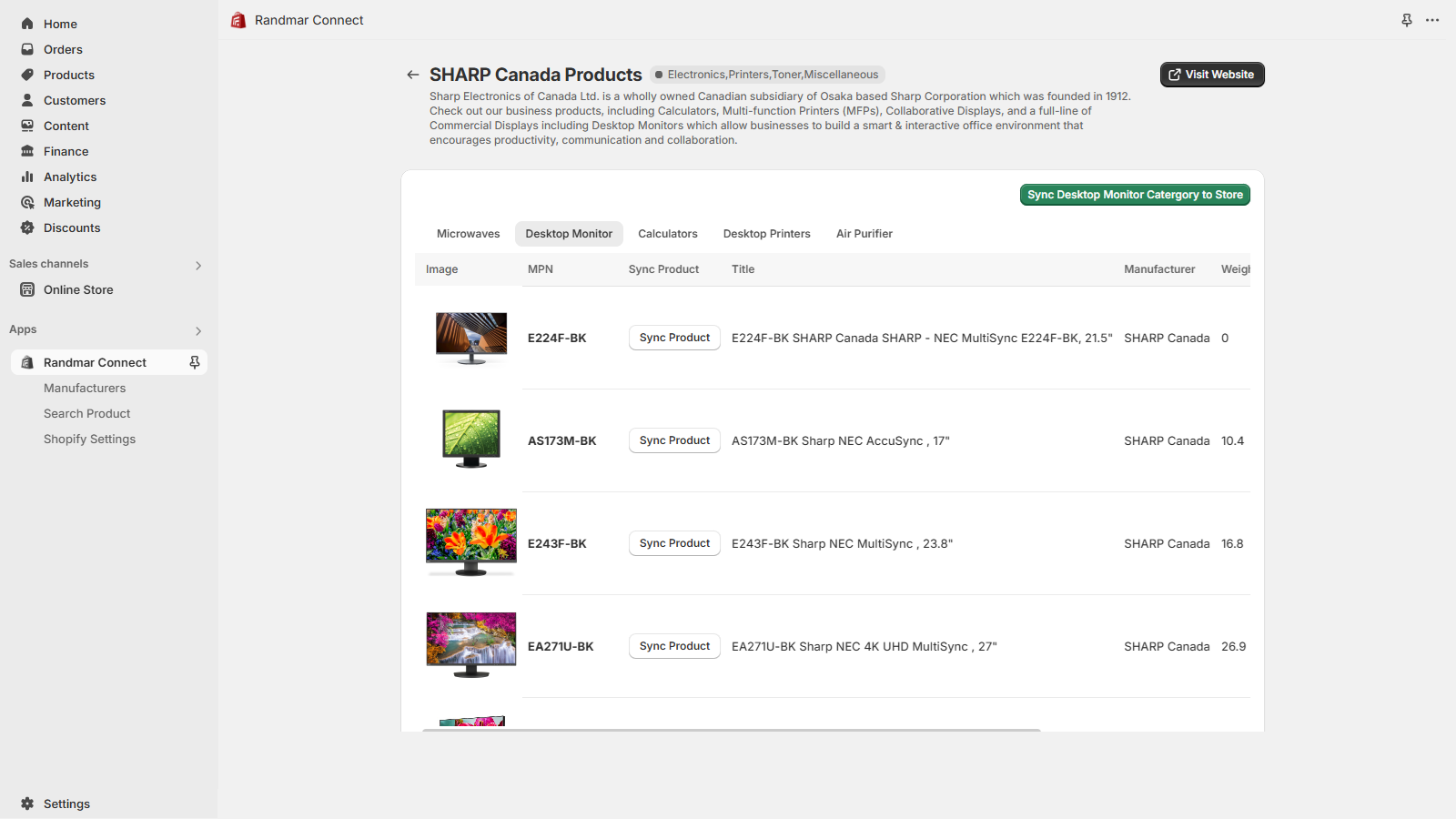1456x819 pixels.
Task: Sync Product for EA271U-BK
Action: click(674, 646)
